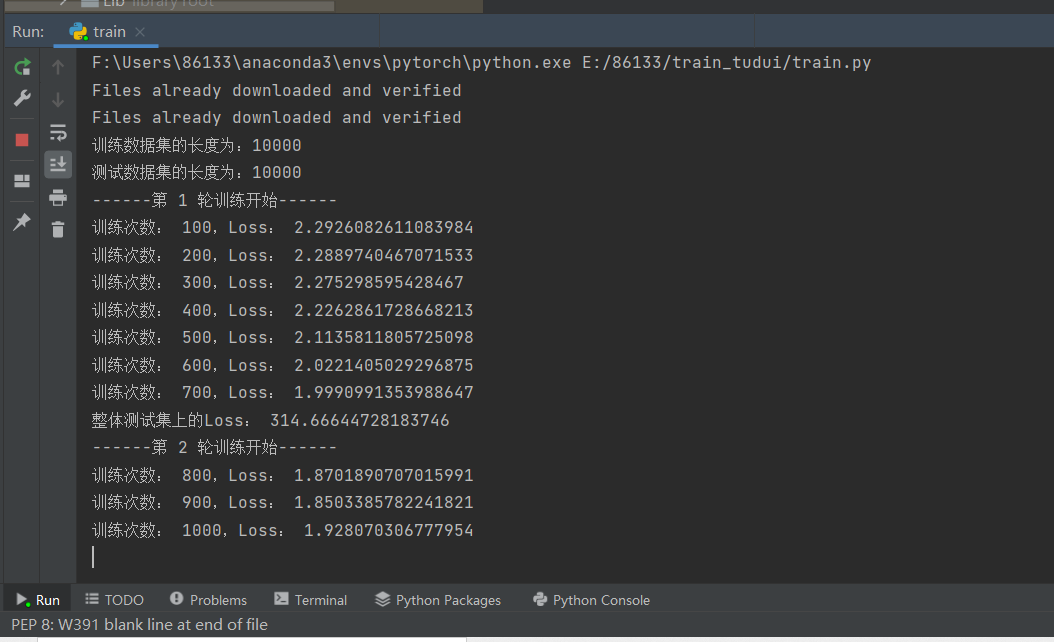The image size is (1054, 642).
Task: Click the line with Loss 2.2926082611083984
Action: pos(282,227)
